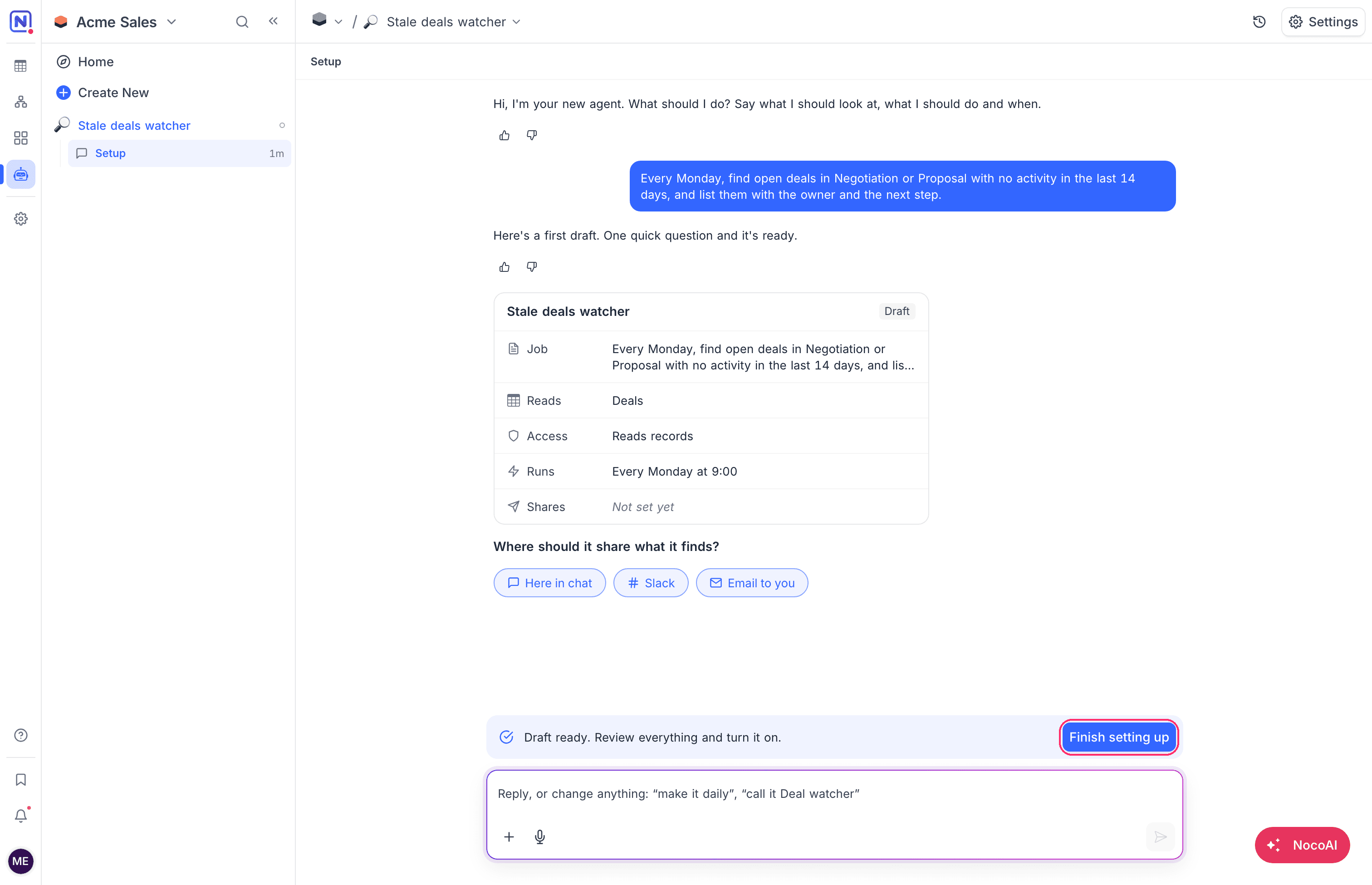Image resolution: width=1372 pixels, height=885 pixels.
Task: Click the Shares 'Not set yet' value
Action: 643,507
